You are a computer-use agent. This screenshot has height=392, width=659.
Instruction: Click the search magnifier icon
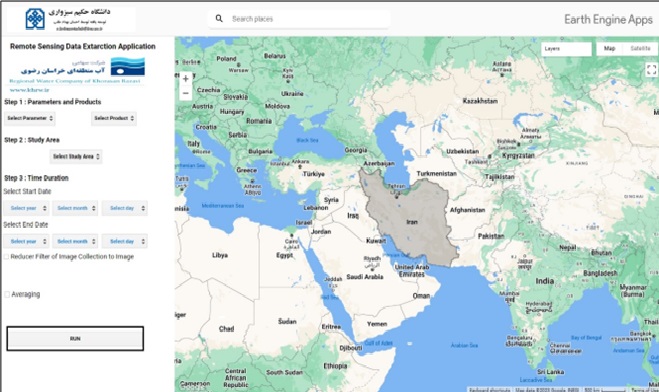pyautogui.click(x=219, y=18)
